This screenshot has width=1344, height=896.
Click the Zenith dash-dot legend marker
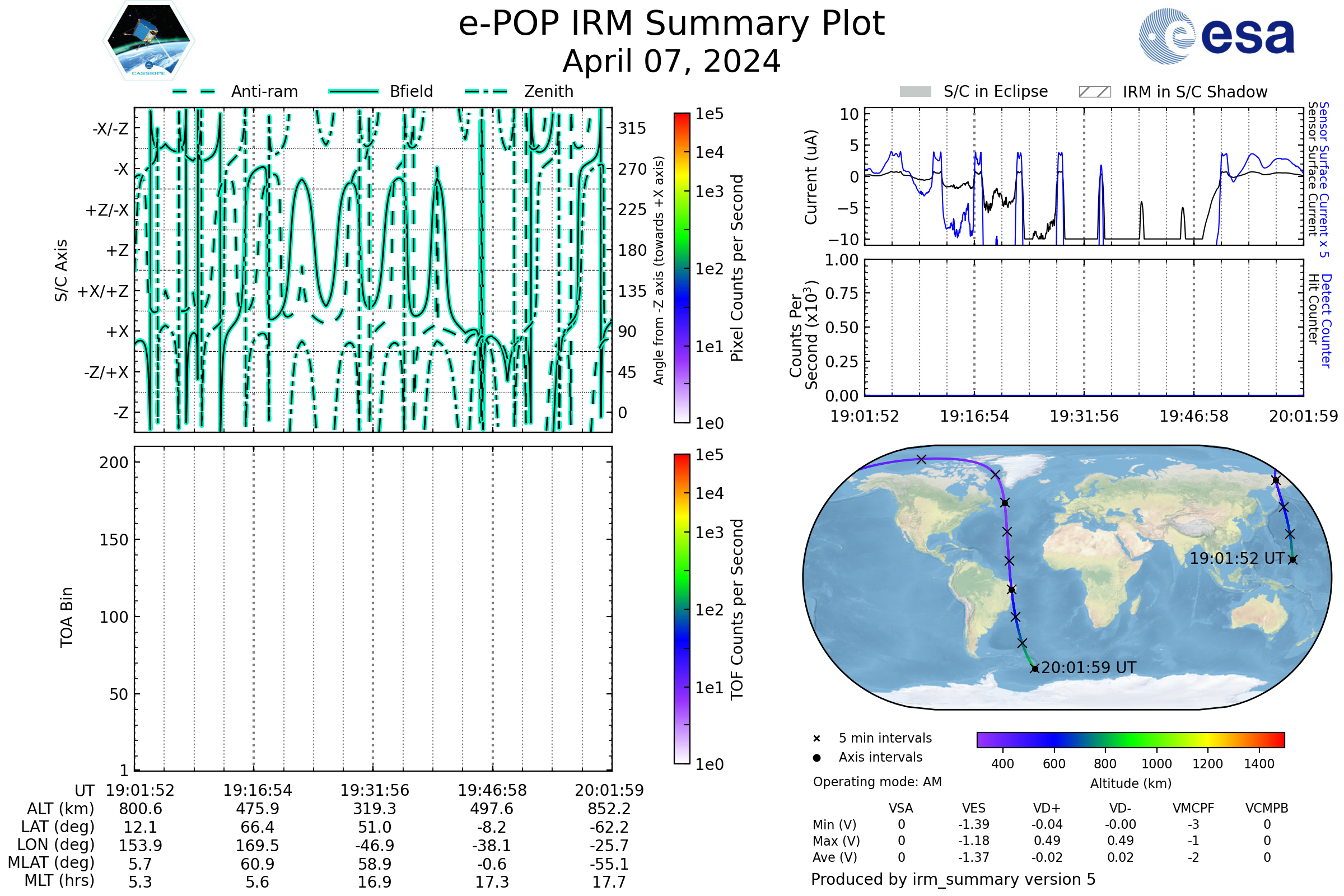click(x=486, y=91)
